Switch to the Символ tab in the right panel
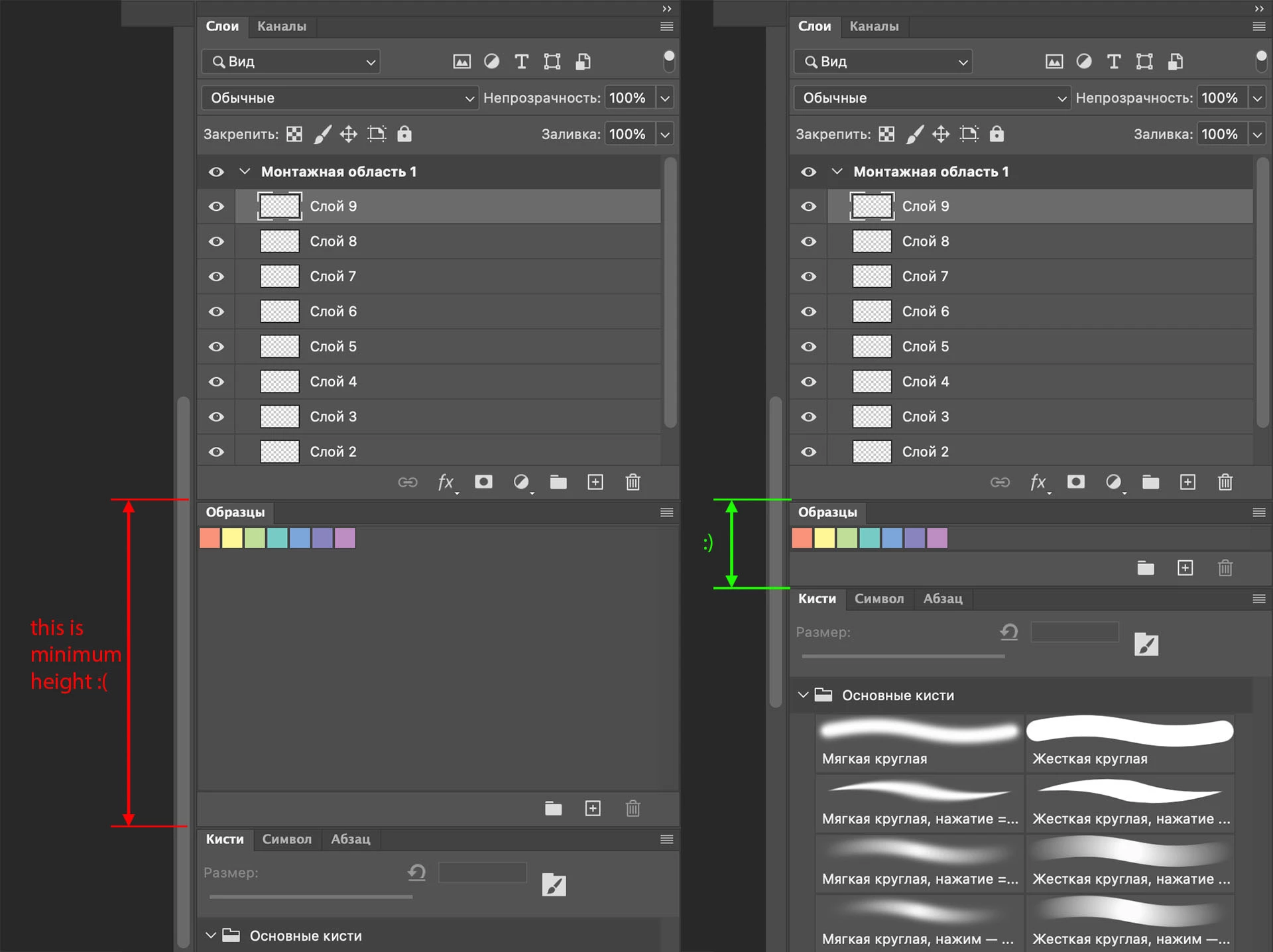 (879, 599)
